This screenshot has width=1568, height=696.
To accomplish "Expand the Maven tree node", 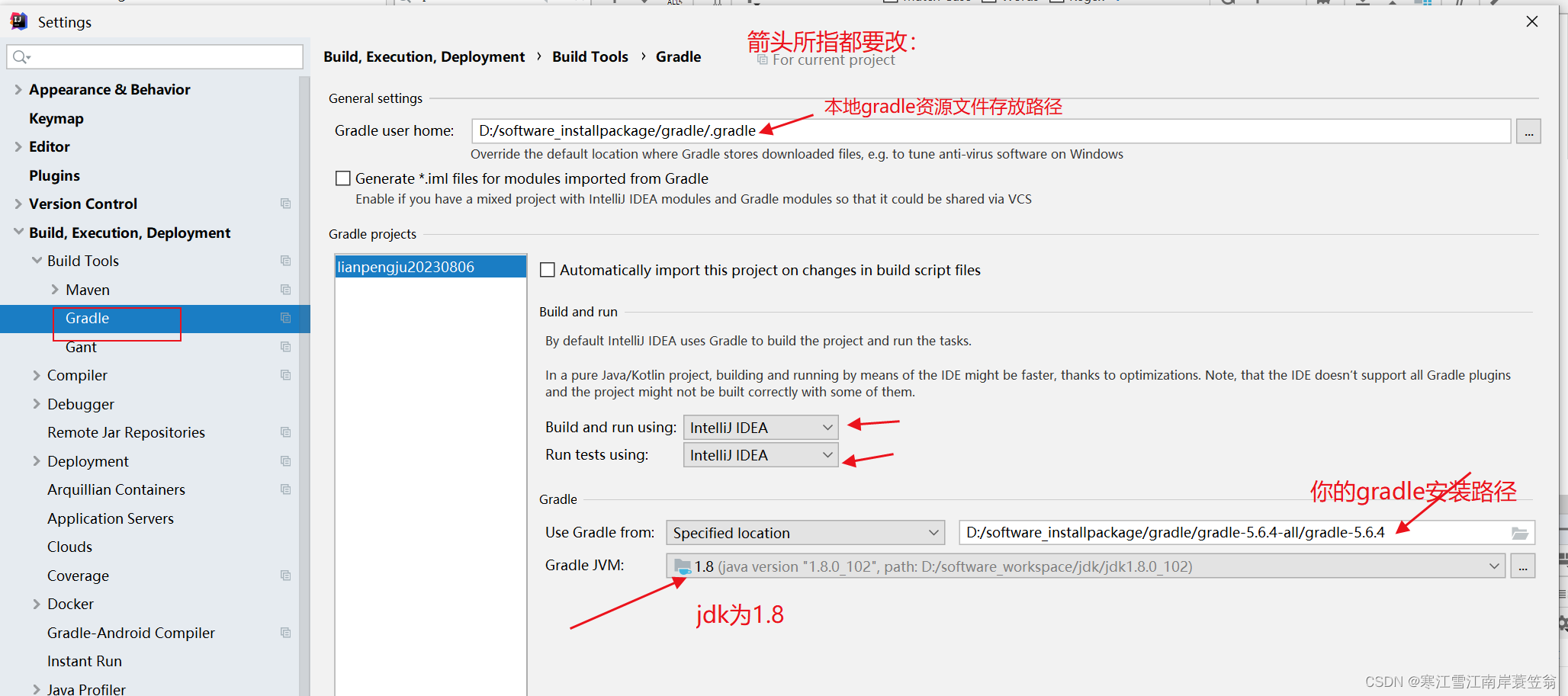I will click(55, 290).
